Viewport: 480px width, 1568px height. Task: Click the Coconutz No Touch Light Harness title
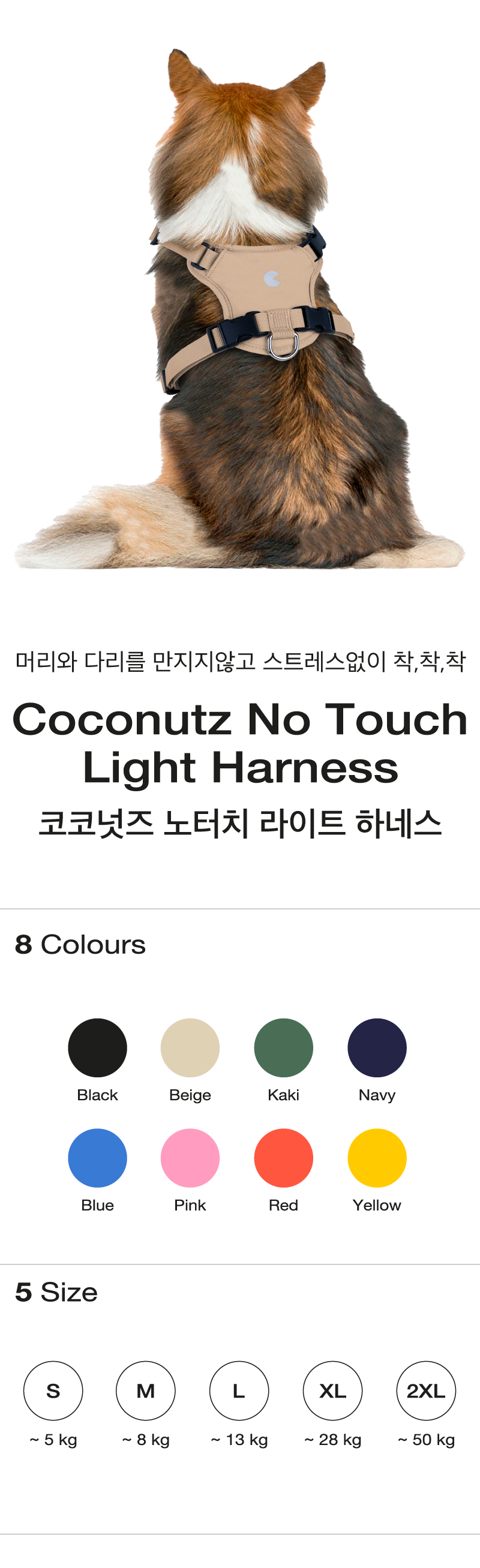pyautogui.click(x=240, y=743)
